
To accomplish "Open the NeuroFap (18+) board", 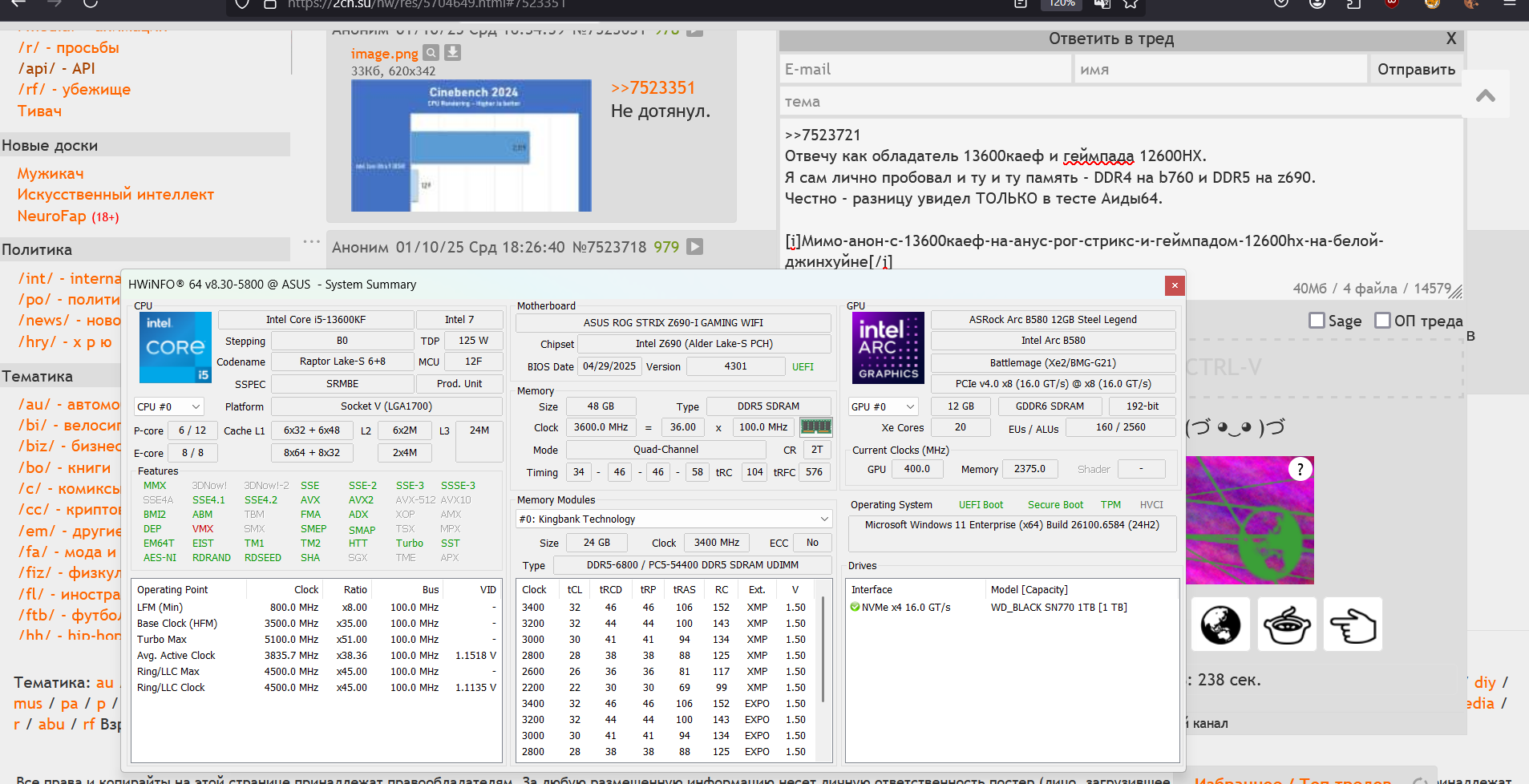I will (x=68, y=216).
